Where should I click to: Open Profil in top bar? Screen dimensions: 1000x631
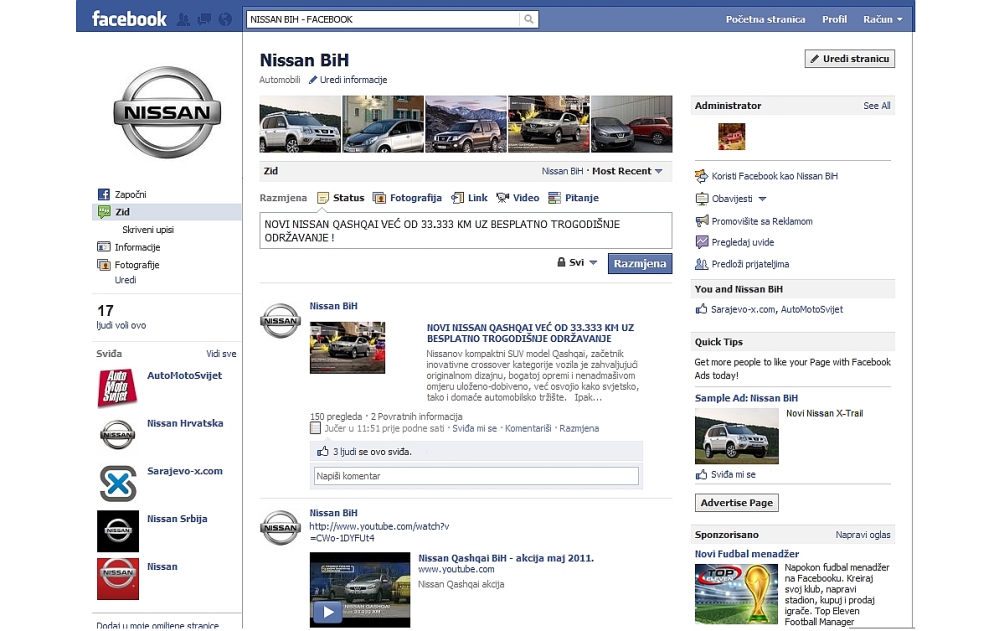[834, 19]
